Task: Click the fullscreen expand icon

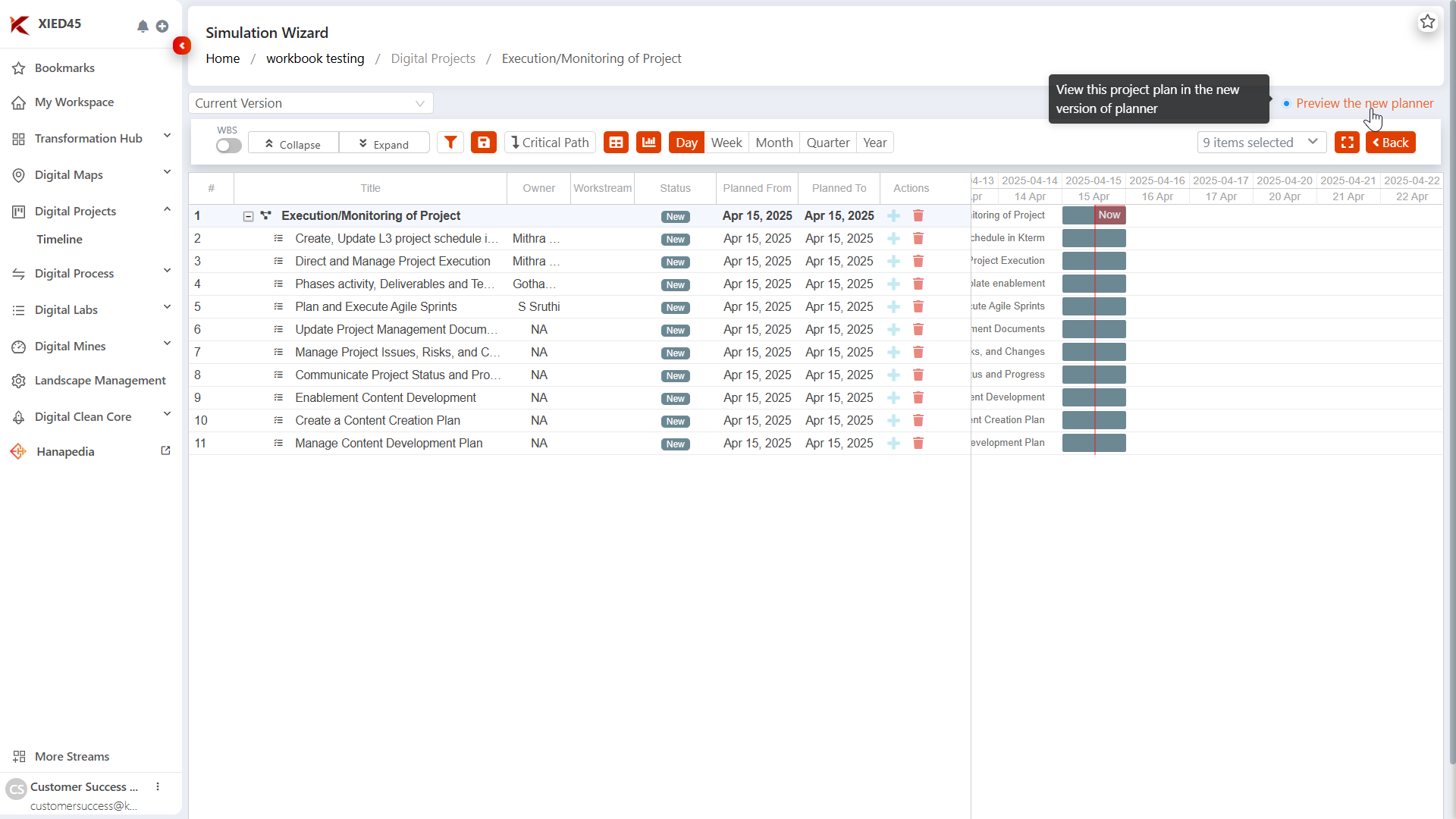Action: [1347, 143]
